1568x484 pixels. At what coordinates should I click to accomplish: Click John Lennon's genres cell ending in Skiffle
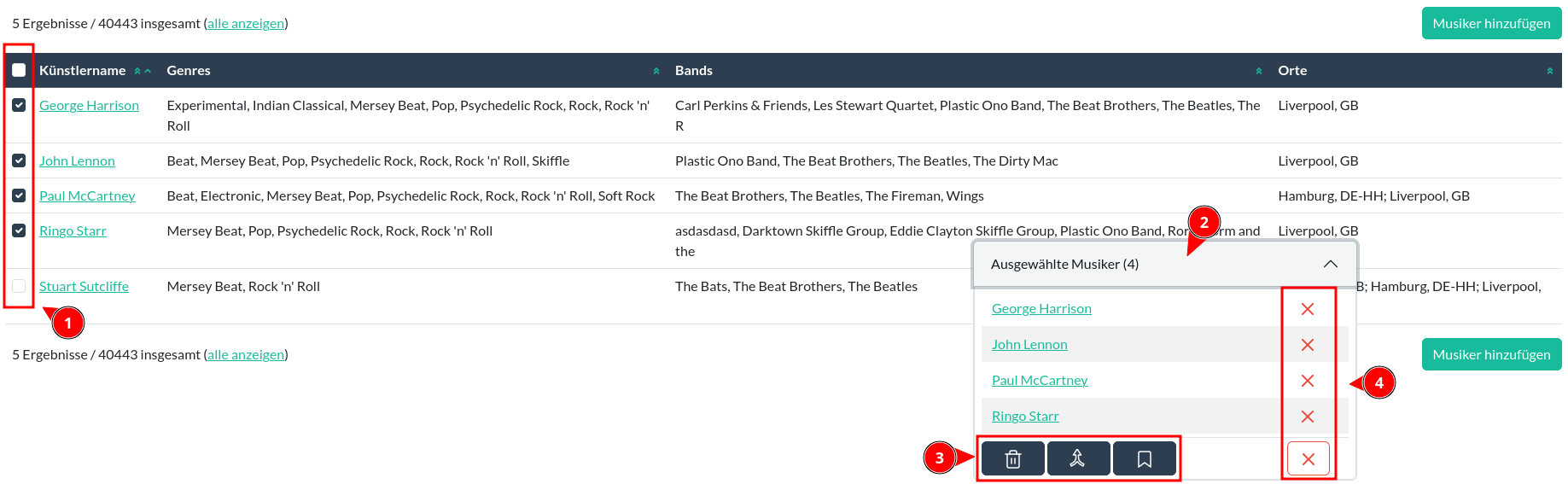pos(368,161)
